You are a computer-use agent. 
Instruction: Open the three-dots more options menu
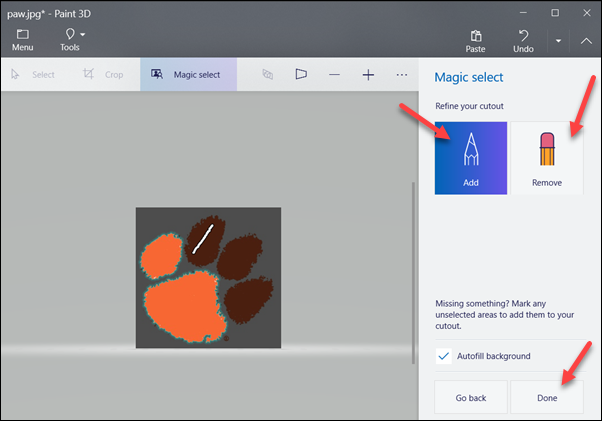pos(402,75)
